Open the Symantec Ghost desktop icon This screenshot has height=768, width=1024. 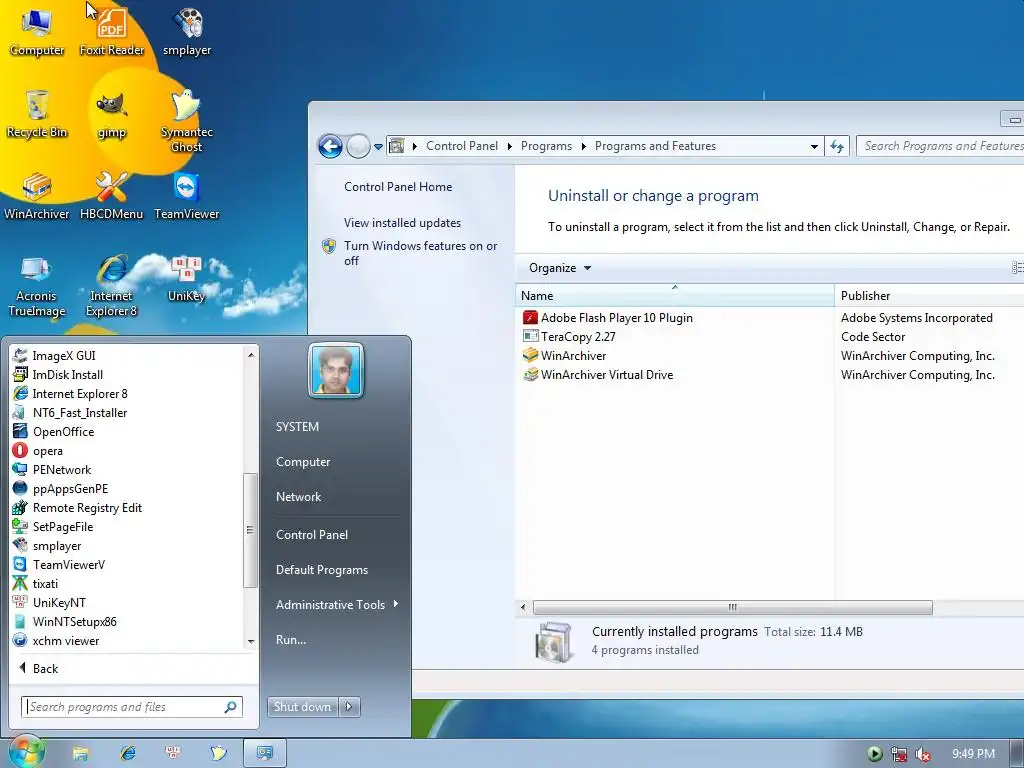click(187, 121)
